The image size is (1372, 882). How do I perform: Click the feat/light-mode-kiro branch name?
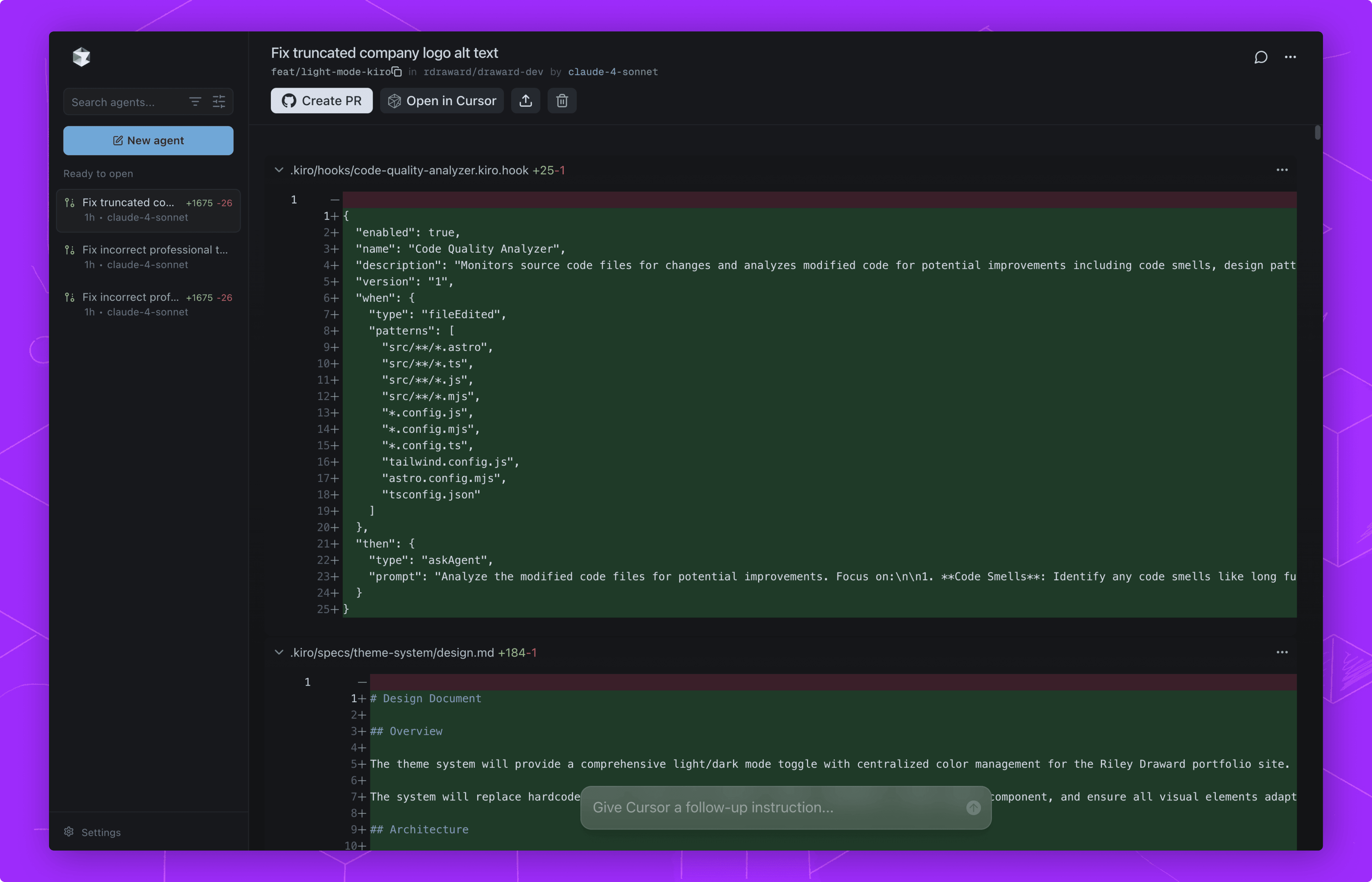tap(330, 71)
